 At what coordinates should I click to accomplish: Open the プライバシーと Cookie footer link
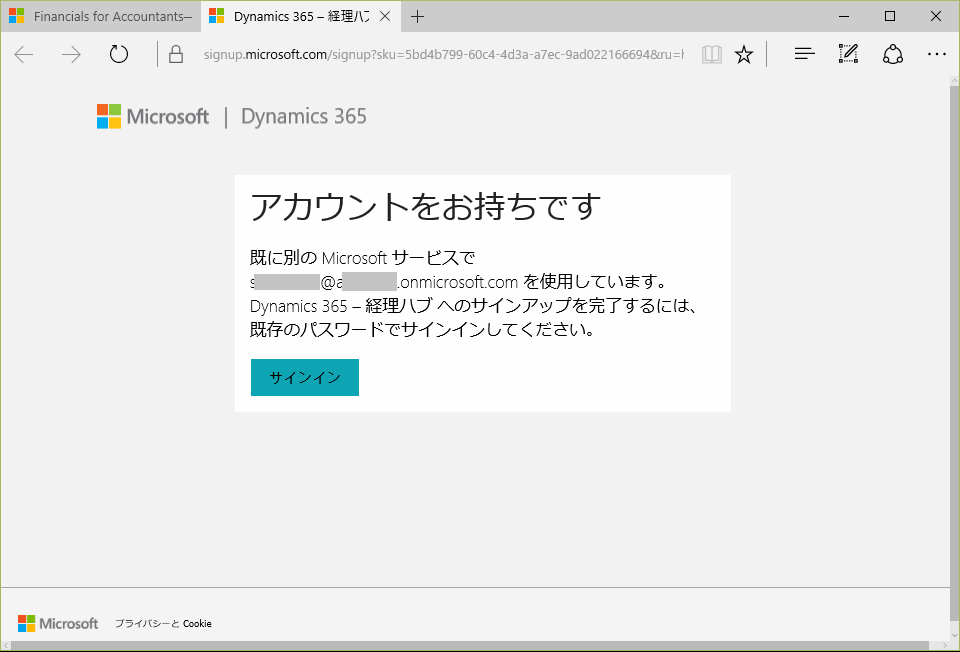click(163, 623)
